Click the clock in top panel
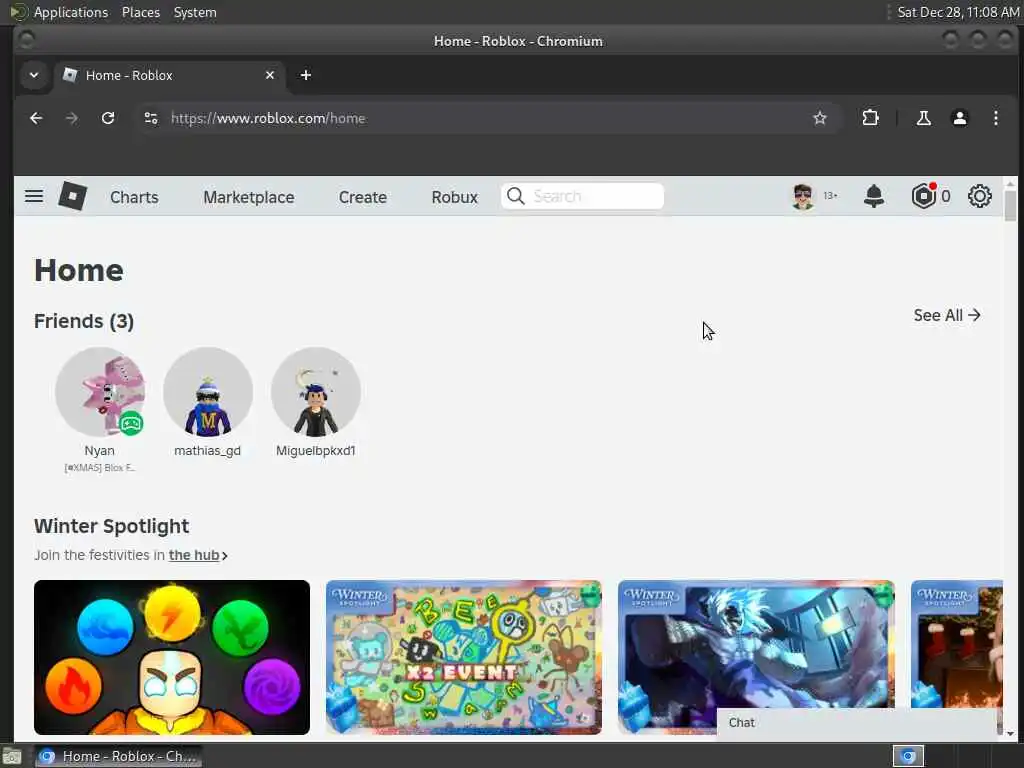 click(x=957, y=12)
